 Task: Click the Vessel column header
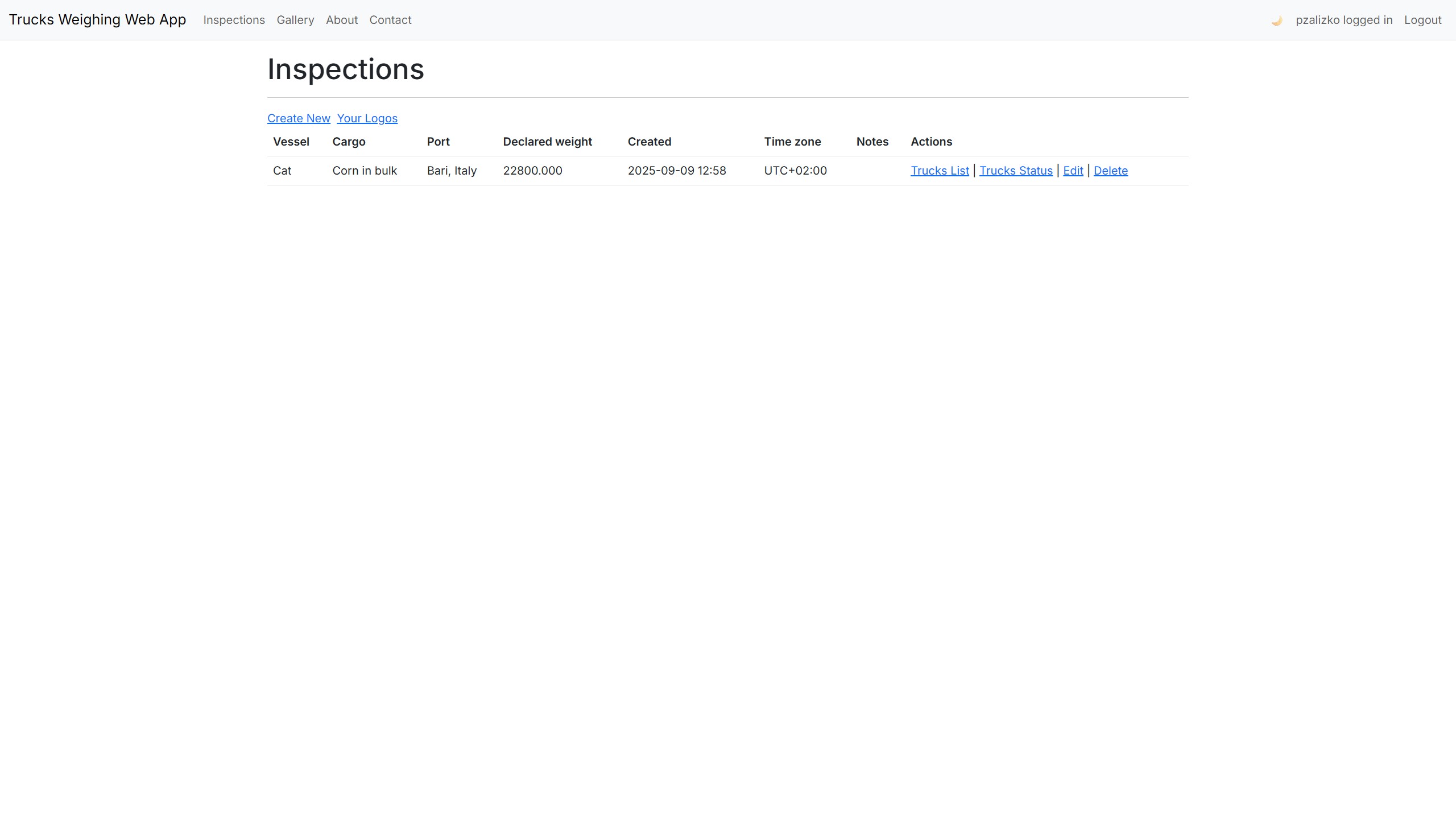[291, 142]
